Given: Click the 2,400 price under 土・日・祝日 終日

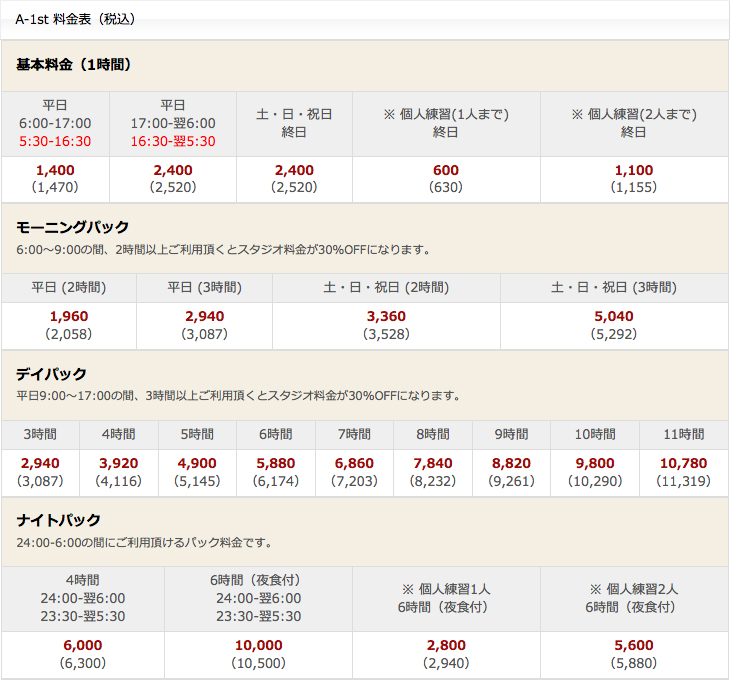Looking at the screenshot, I should [294, 170].
